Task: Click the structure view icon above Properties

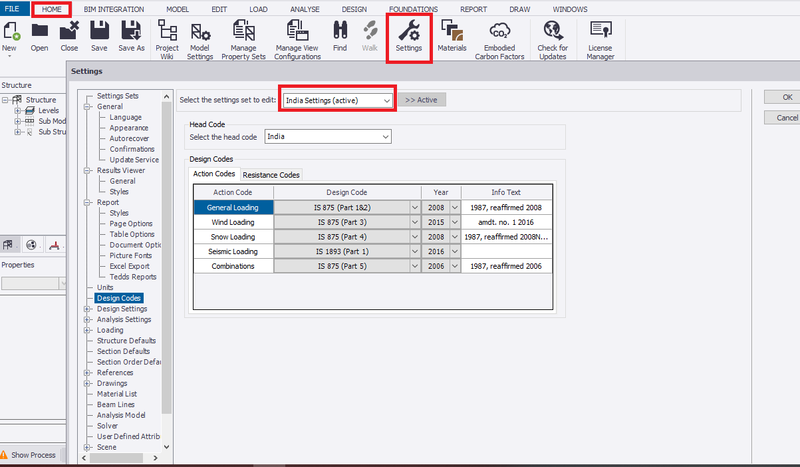Action: click(8, 245)
